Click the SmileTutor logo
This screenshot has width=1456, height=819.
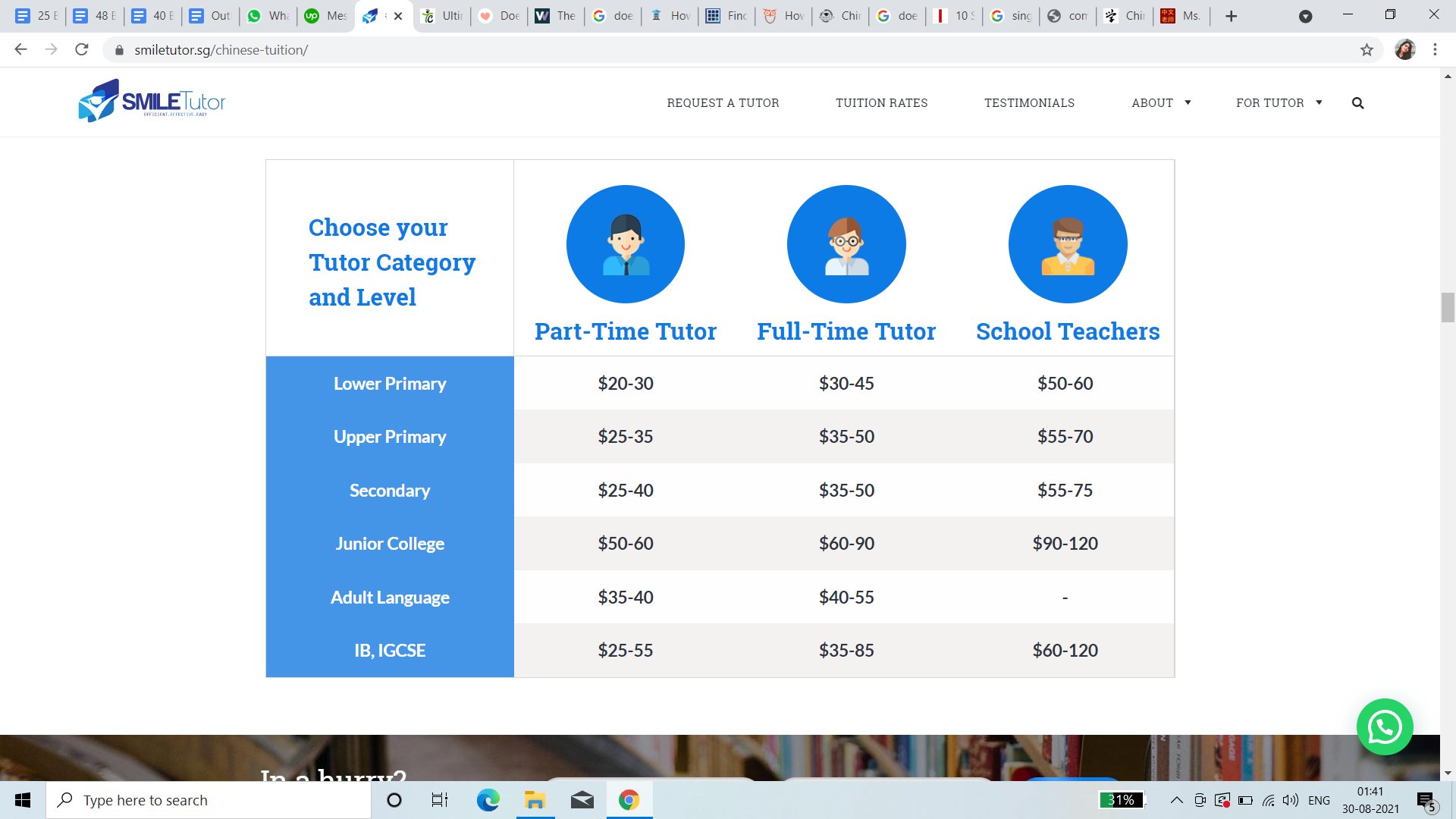coord(152,101)
